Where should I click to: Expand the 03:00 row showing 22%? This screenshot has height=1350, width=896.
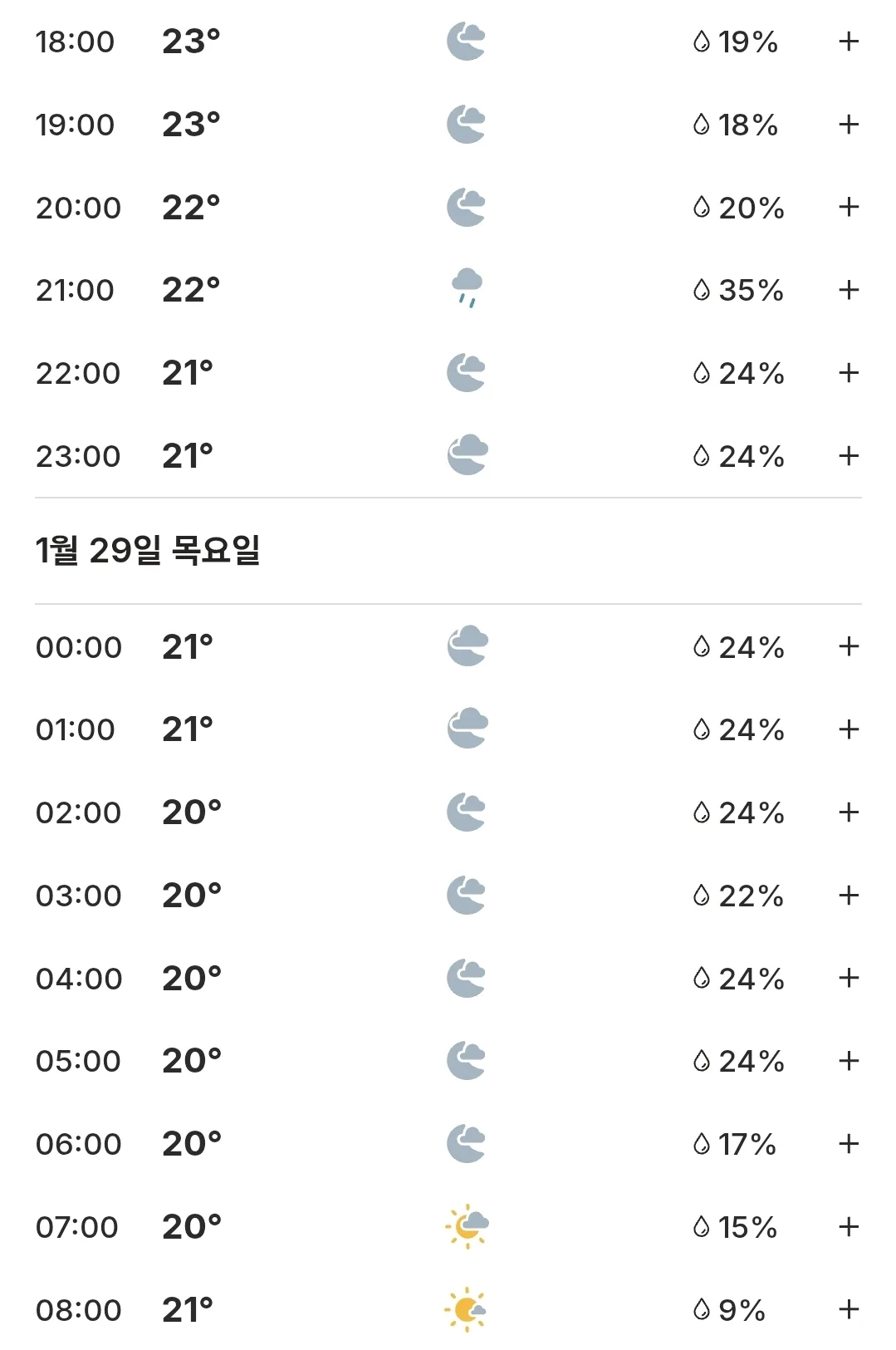(849, 895)
